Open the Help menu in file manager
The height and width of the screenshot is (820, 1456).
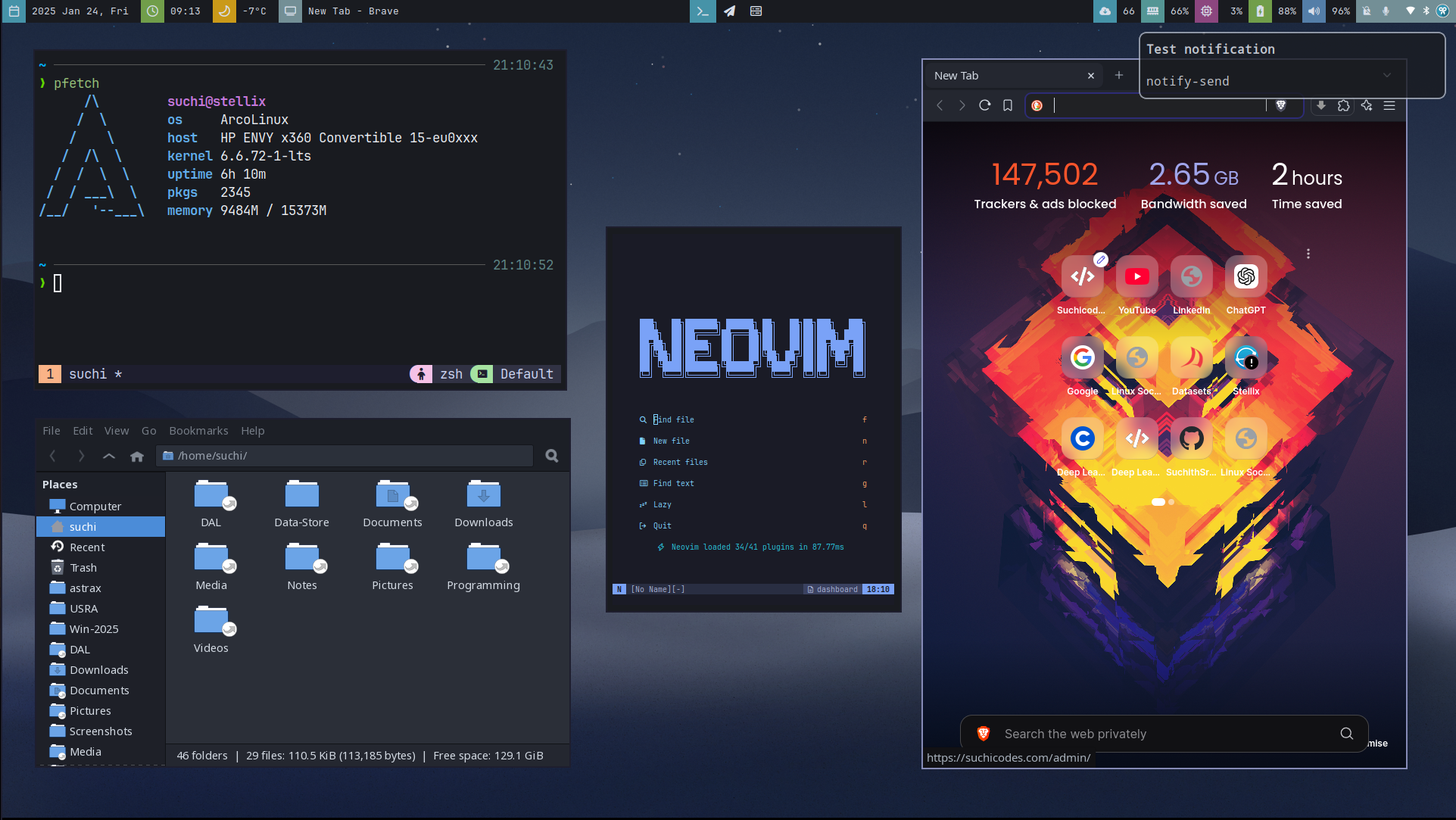pos(253,430)
